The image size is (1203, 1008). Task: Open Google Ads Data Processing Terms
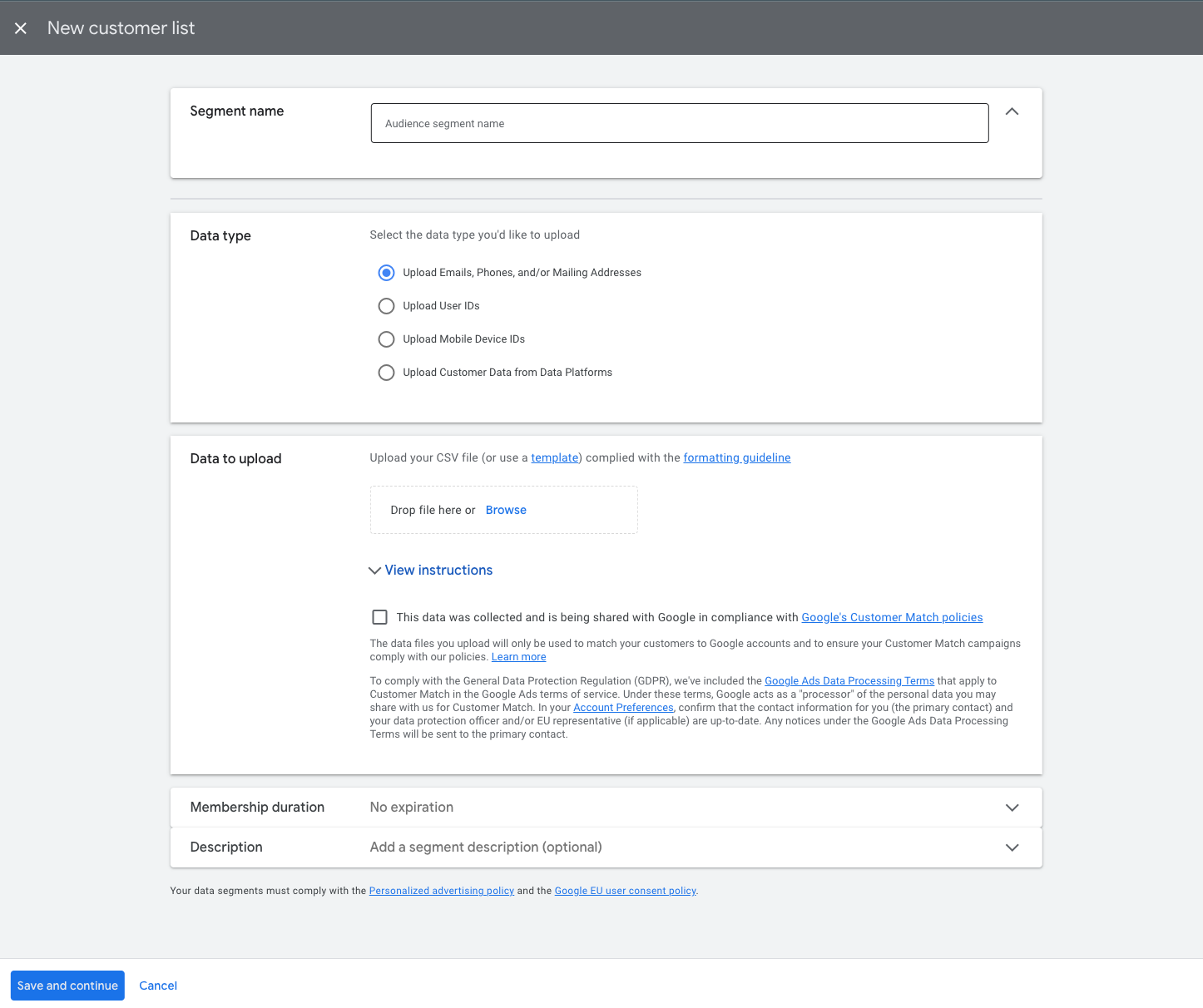(x=849, y=681)
